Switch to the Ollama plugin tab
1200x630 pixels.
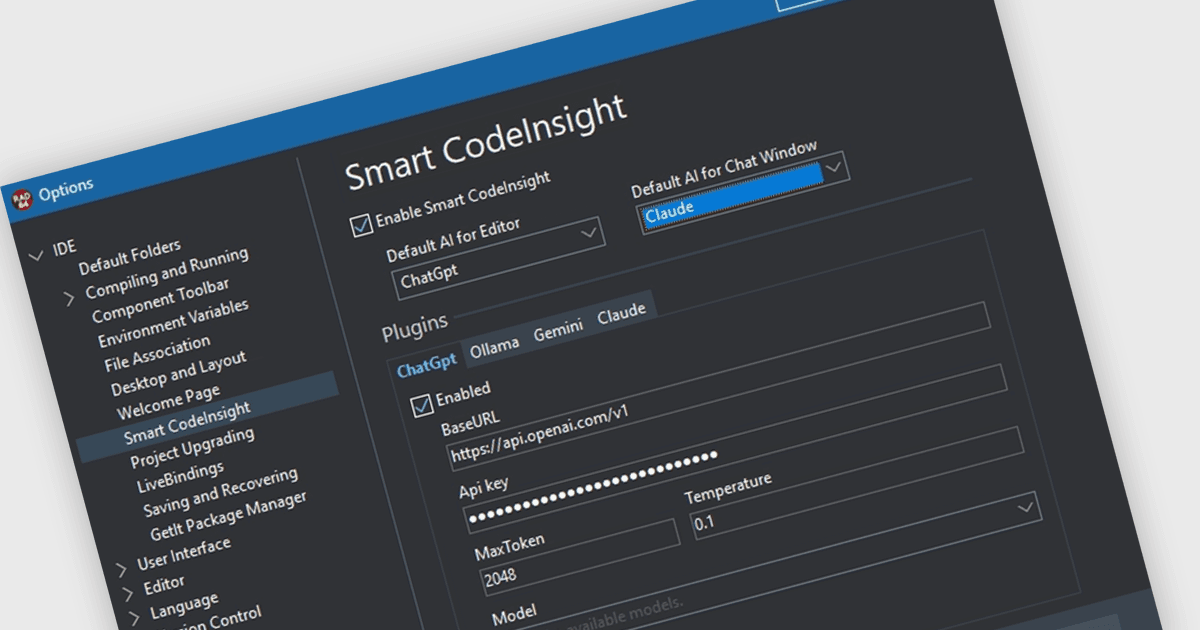(x=495, y=347)
